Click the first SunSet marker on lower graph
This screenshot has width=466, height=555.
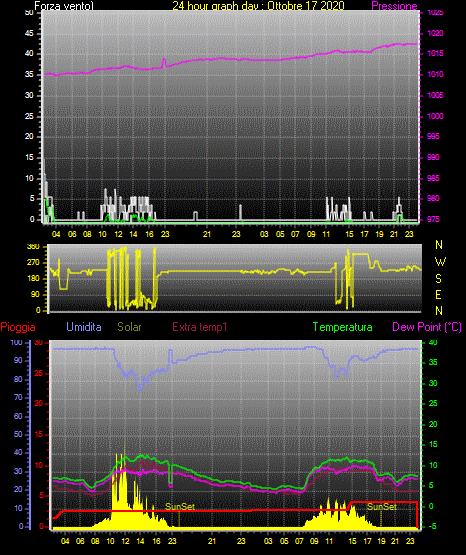point(180,507)
